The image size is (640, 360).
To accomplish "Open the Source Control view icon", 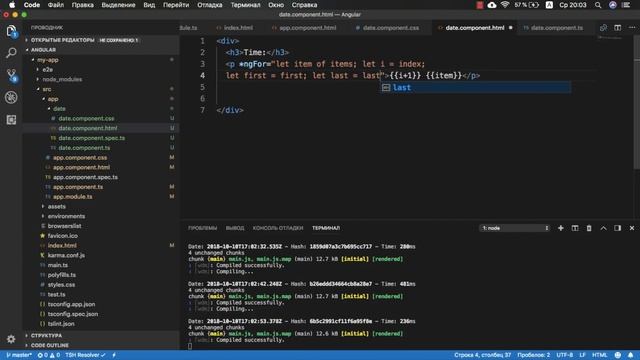I will [11, 75].
